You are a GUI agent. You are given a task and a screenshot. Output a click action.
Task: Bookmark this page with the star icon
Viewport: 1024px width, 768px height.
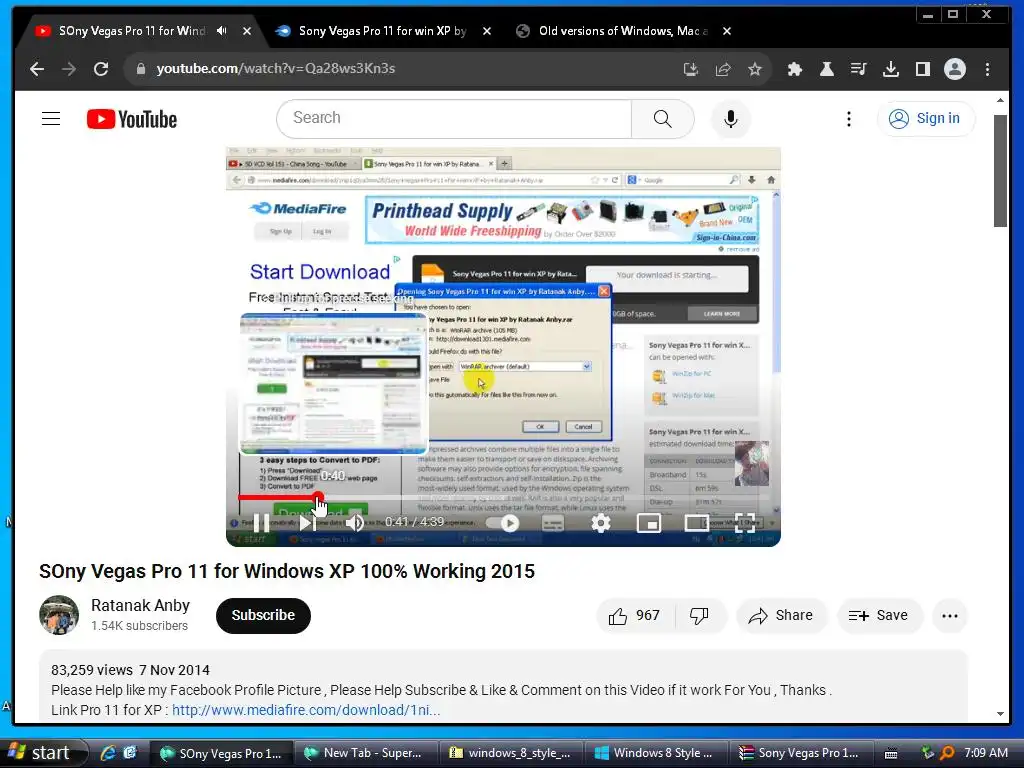click(755, 69)
